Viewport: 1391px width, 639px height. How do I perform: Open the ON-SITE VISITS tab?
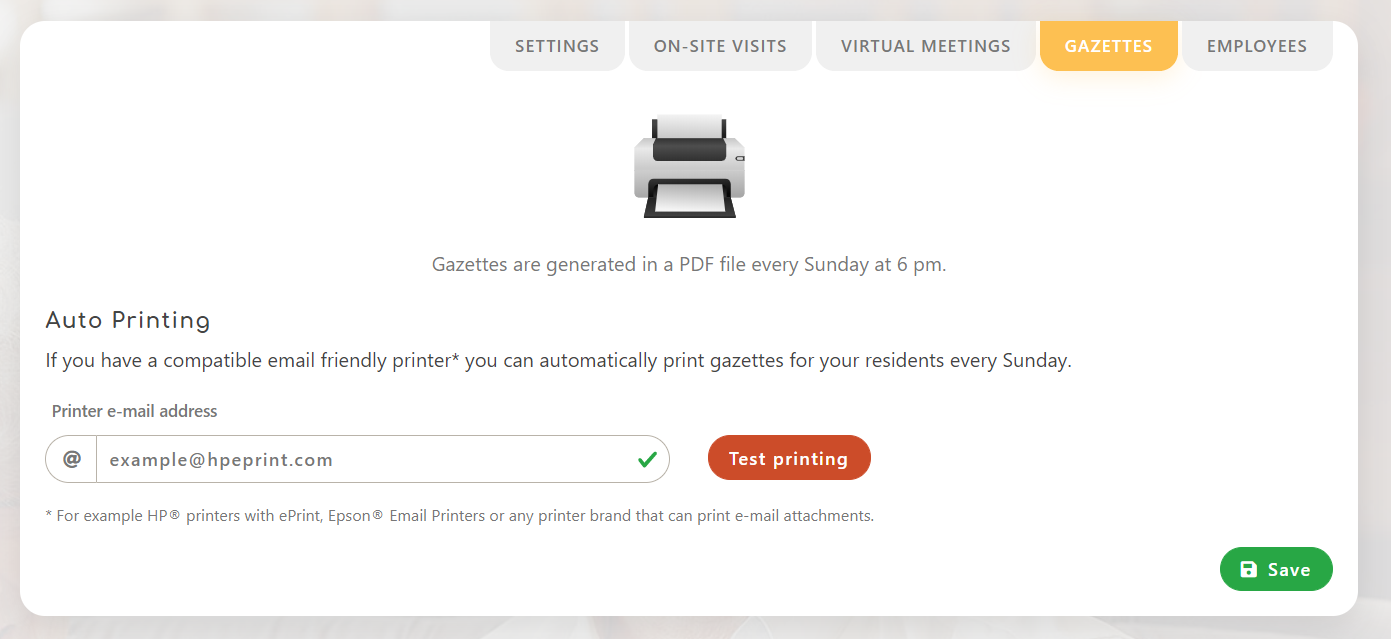[719, 45]
